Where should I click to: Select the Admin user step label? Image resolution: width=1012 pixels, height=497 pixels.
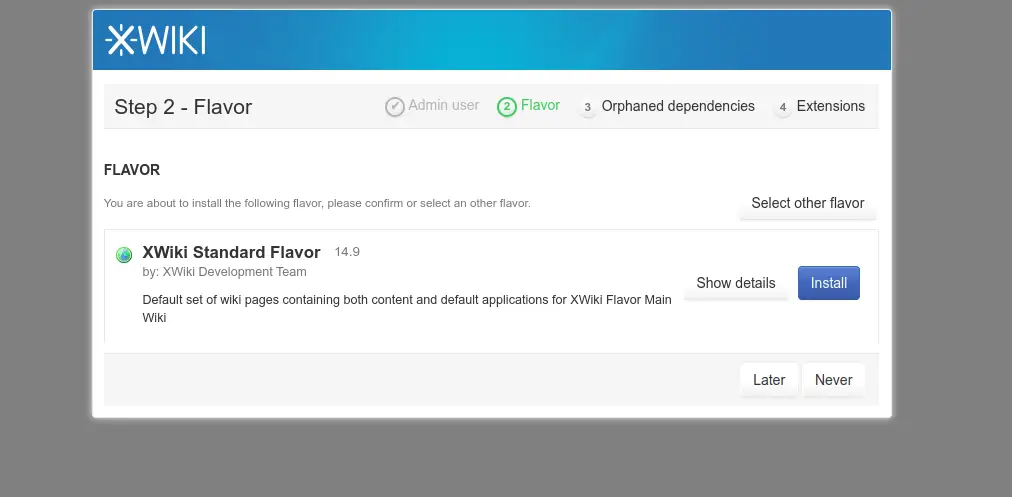[443, 105]
